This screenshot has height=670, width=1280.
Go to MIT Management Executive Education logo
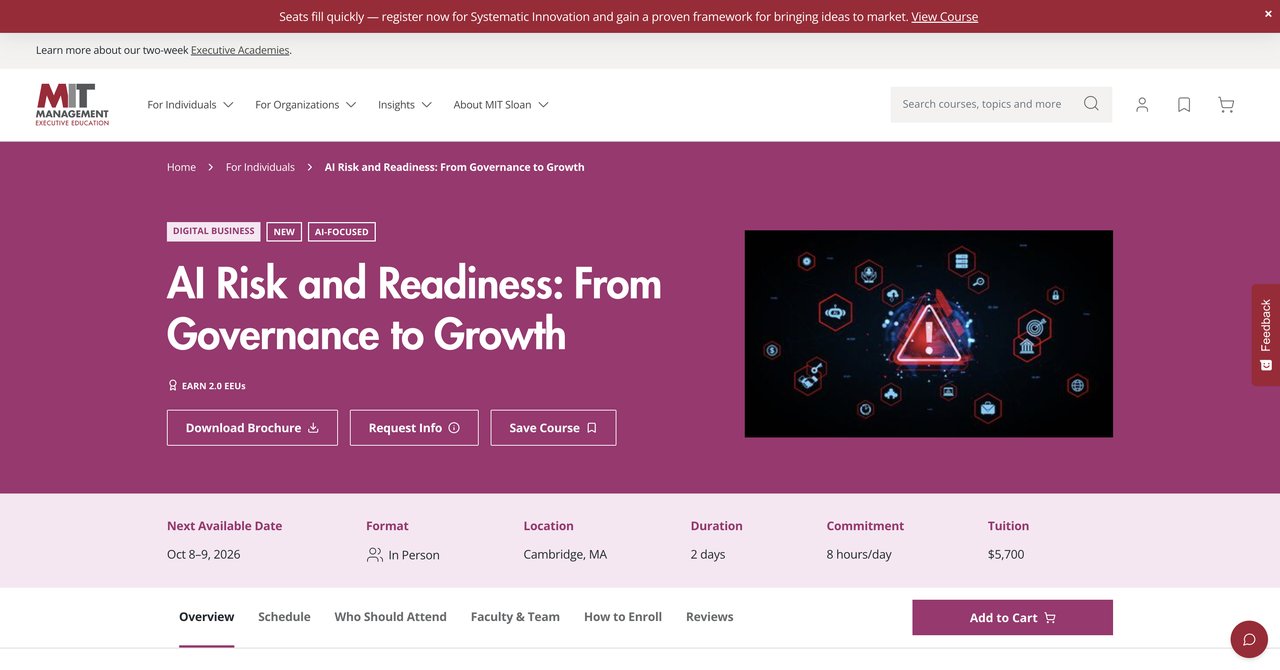(72, 105)
